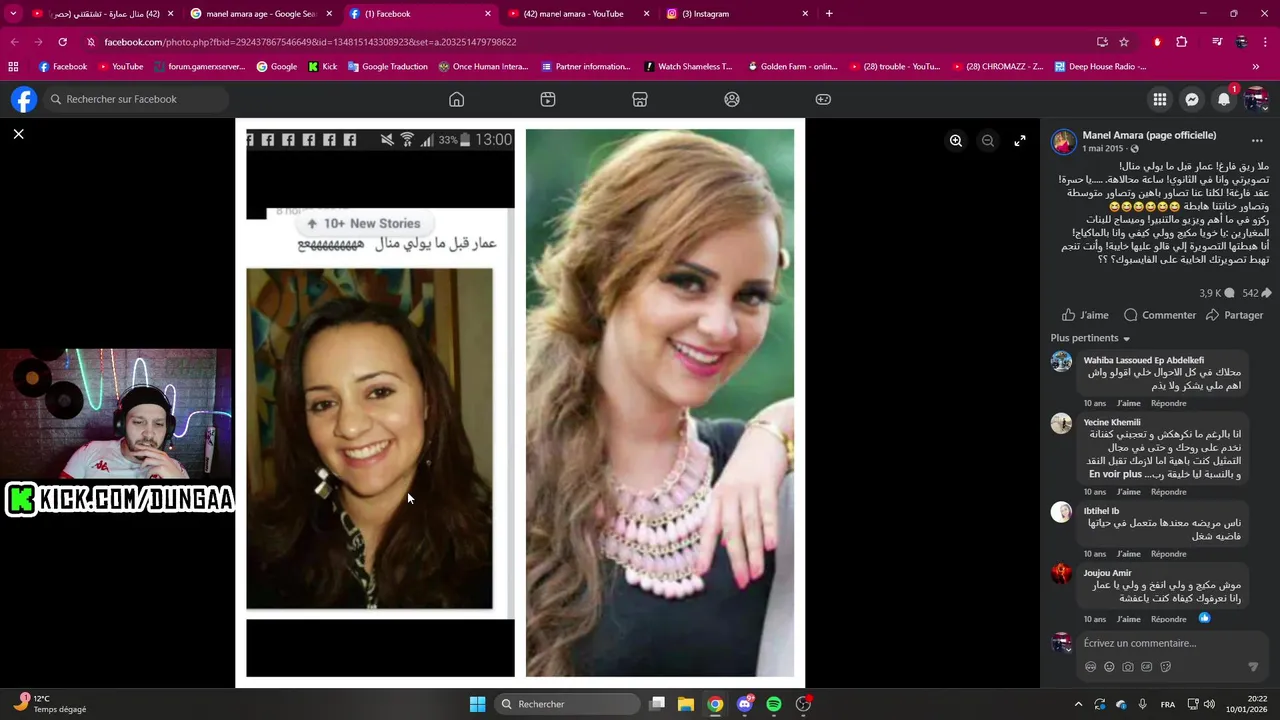
Task: Attach a photo to the comment
Action: 1128,667
